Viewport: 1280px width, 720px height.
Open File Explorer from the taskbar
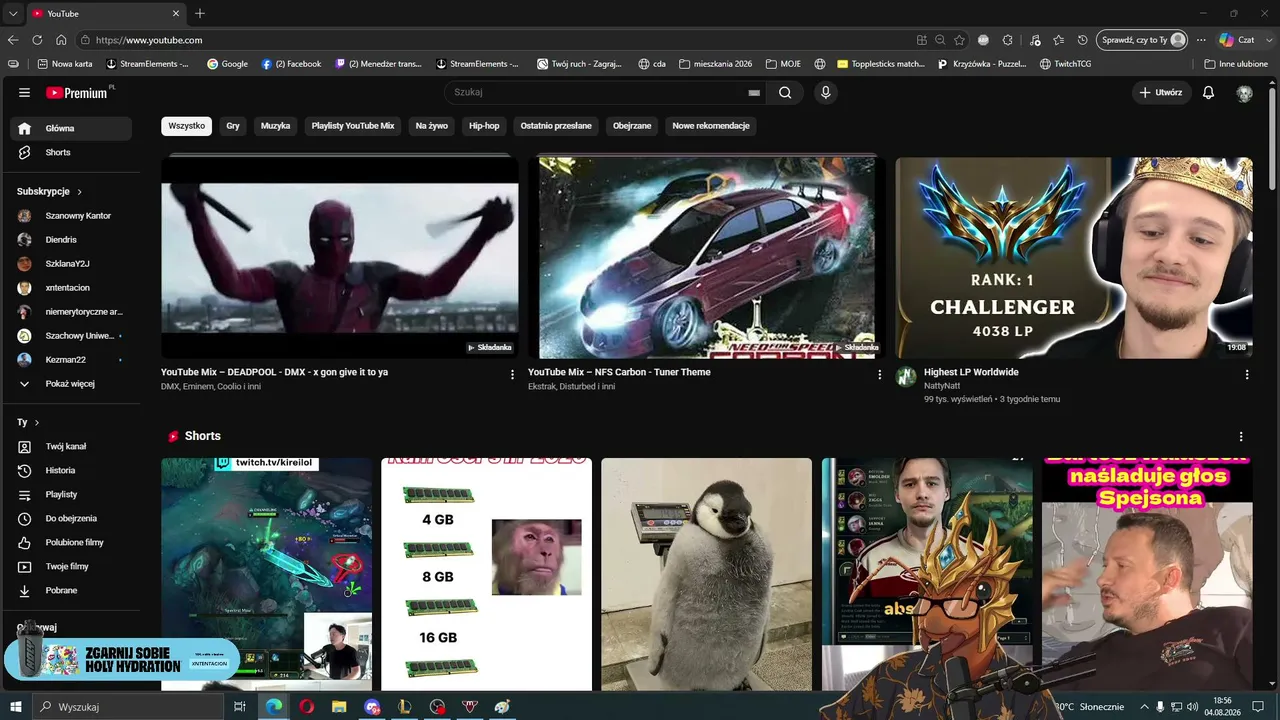(x=339, y=707)
